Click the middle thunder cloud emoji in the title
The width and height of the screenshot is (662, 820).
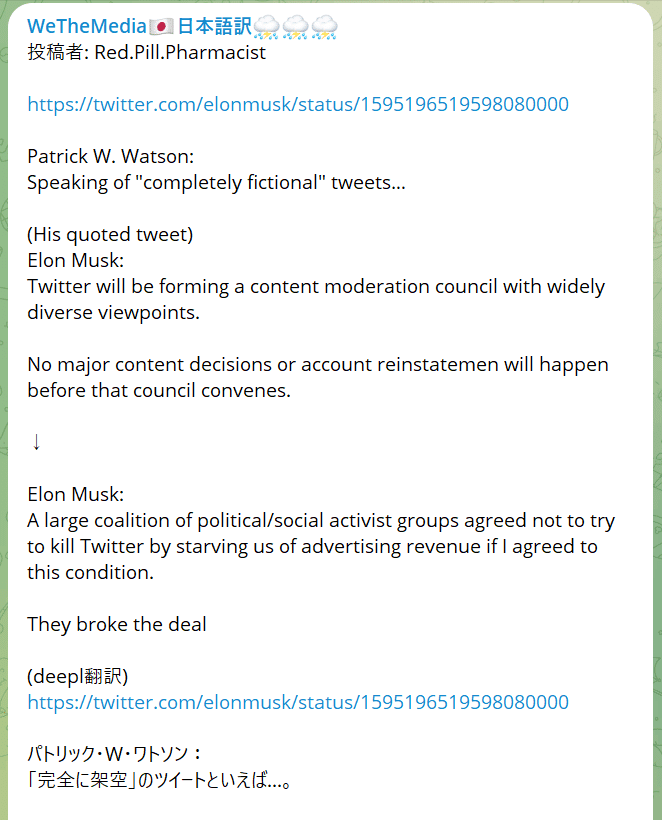(295, 27)
